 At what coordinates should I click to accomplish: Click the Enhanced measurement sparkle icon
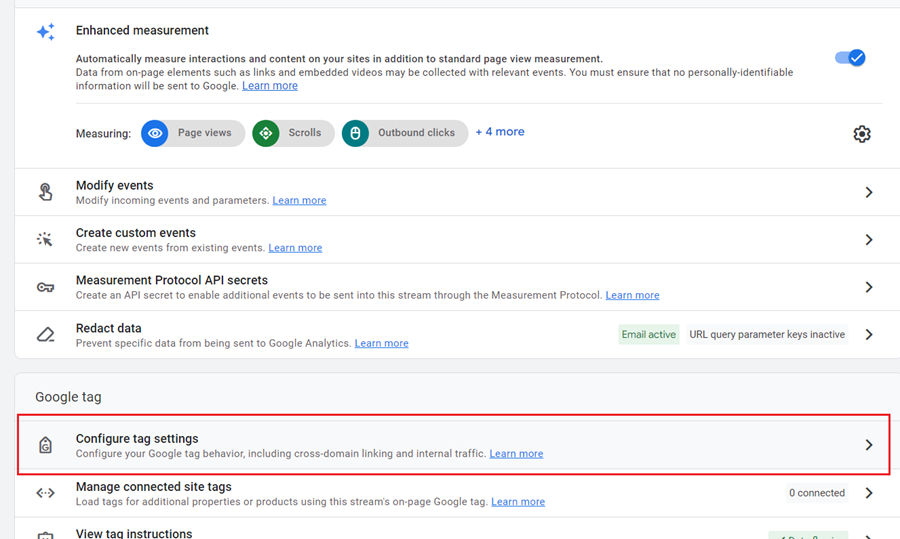coord(45,32)
